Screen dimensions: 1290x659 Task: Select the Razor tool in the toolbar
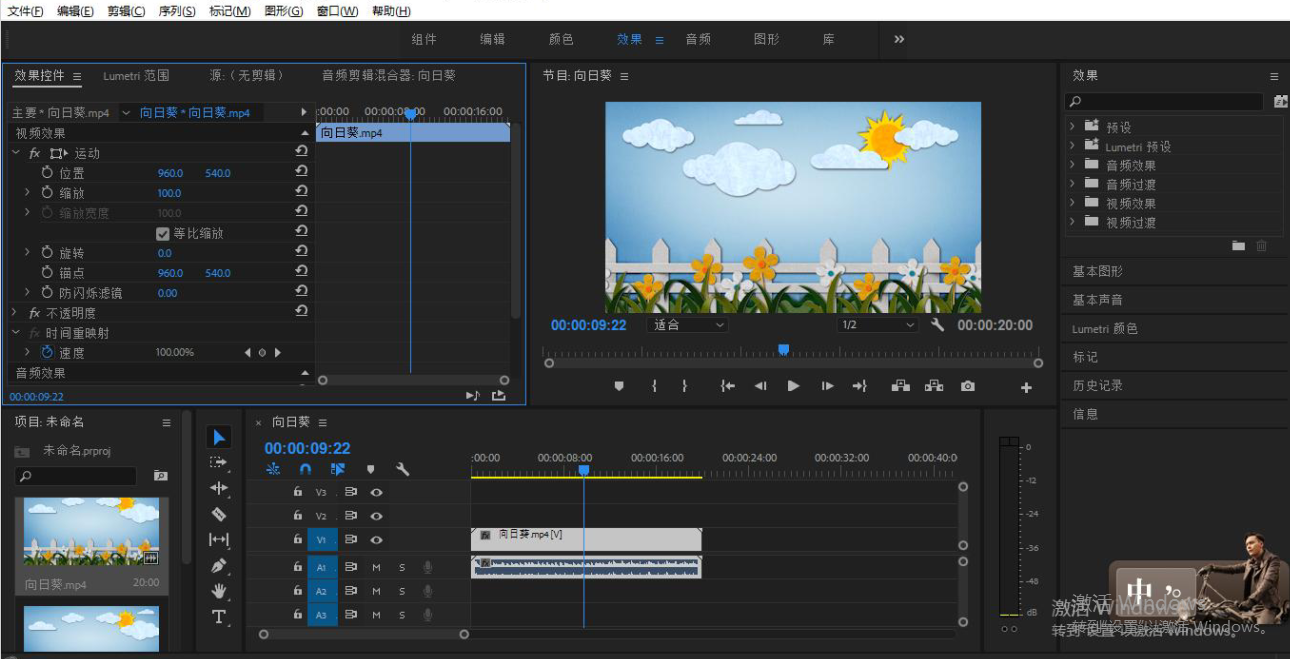click(x=219, y=514)
